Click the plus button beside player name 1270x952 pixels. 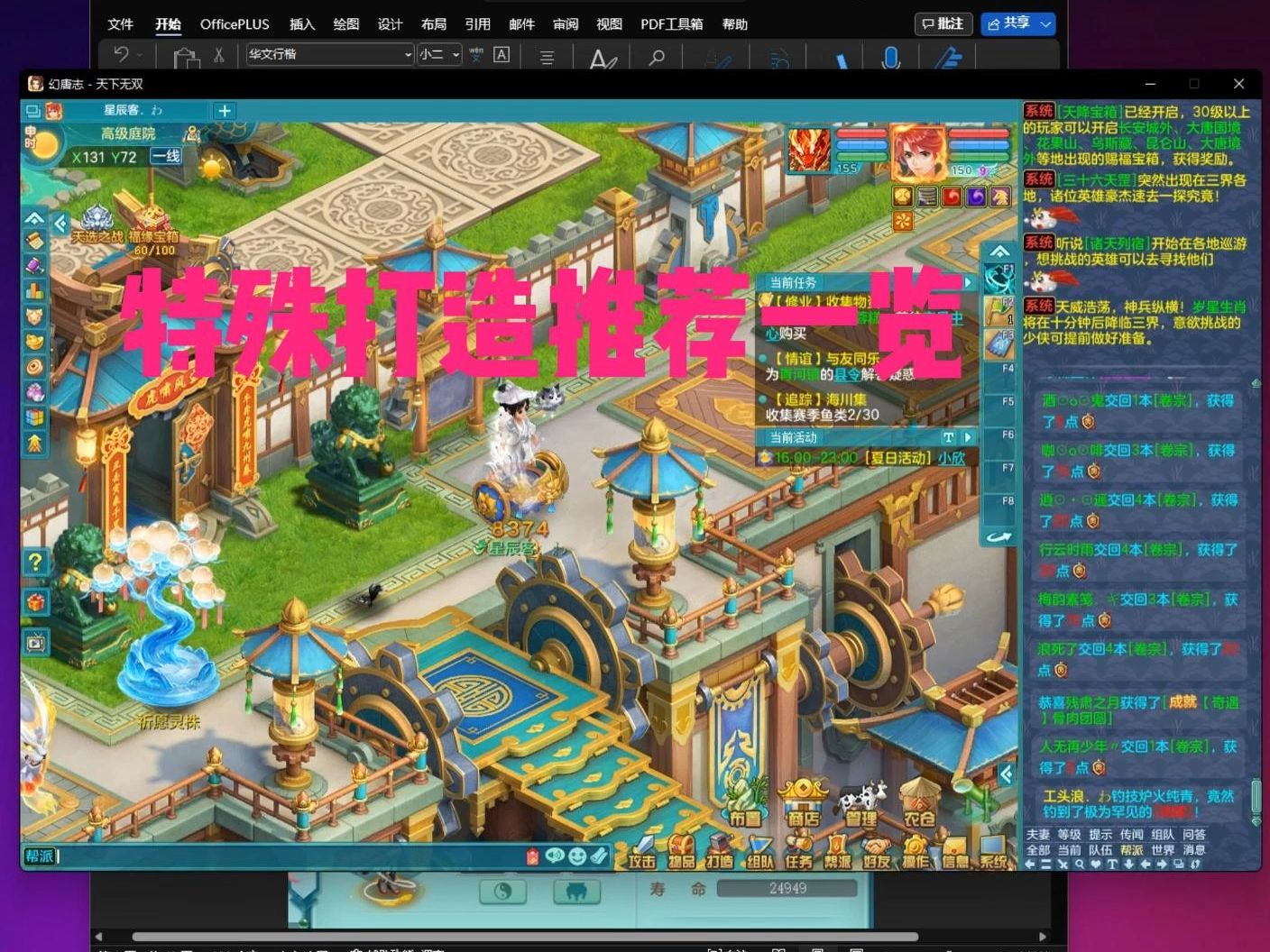225,111
